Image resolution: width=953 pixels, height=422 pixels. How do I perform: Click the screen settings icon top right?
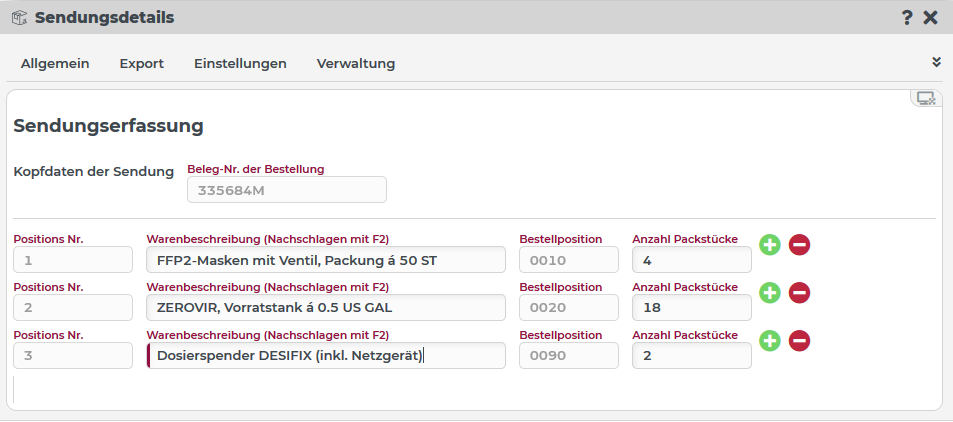point(926,98)
